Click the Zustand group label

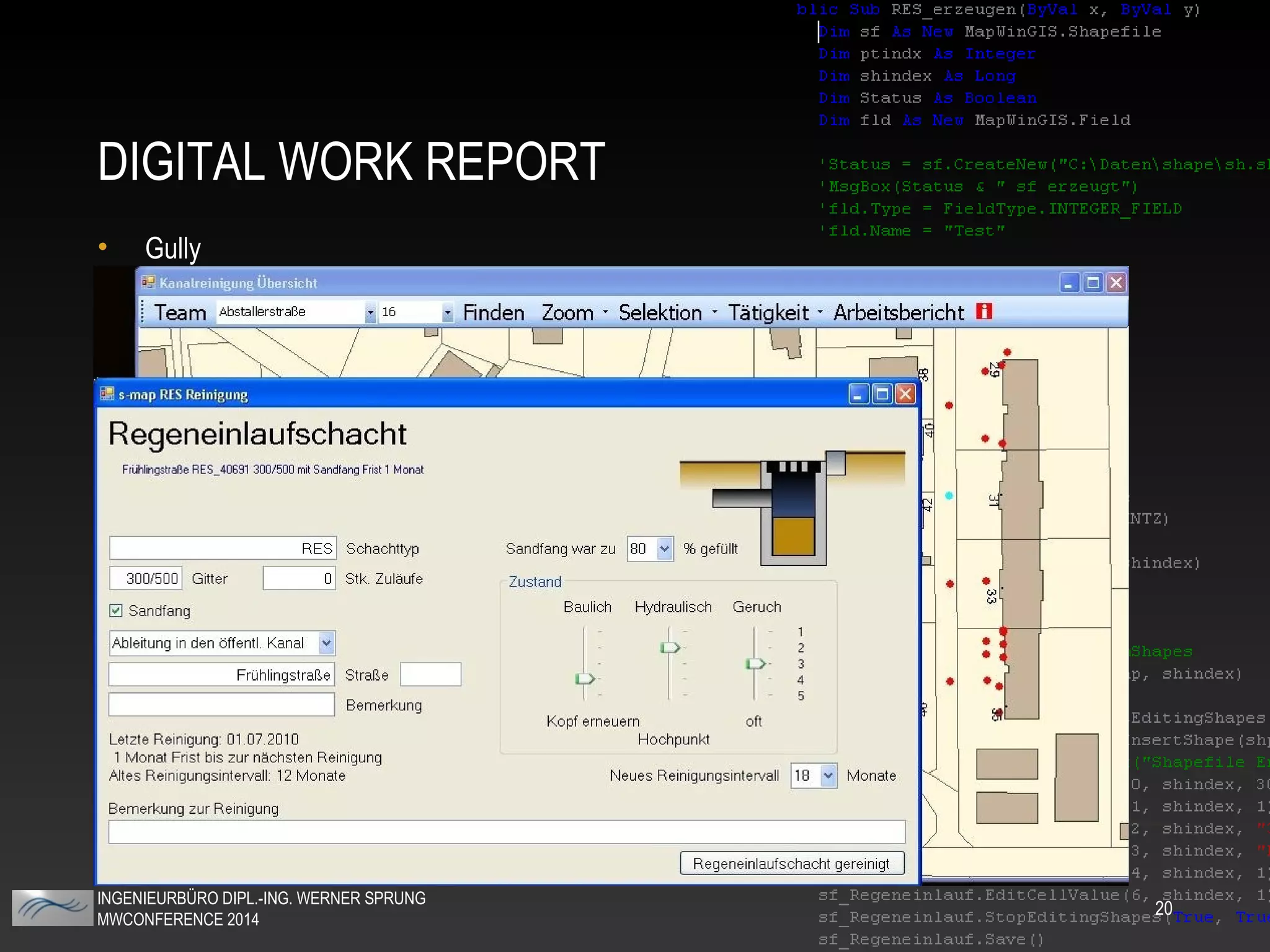[535, 581]
